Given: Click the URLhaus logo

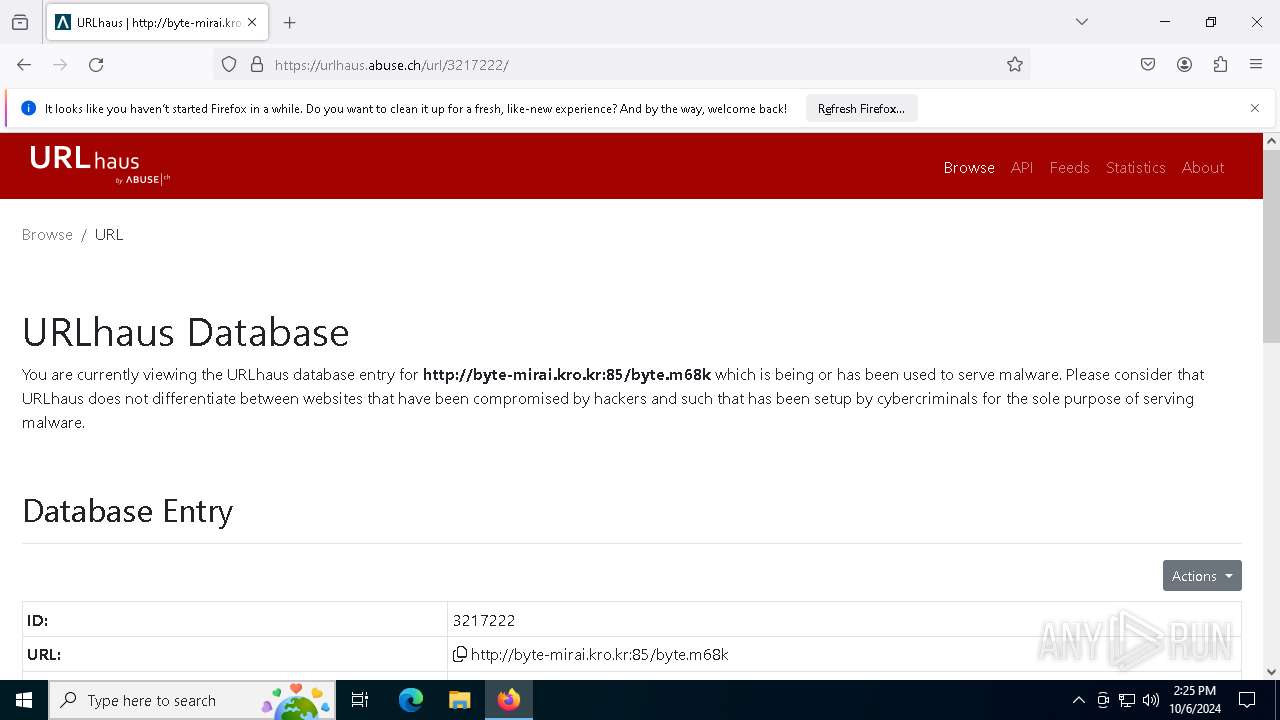Looking at the screenshot, I should click(100, 165).
